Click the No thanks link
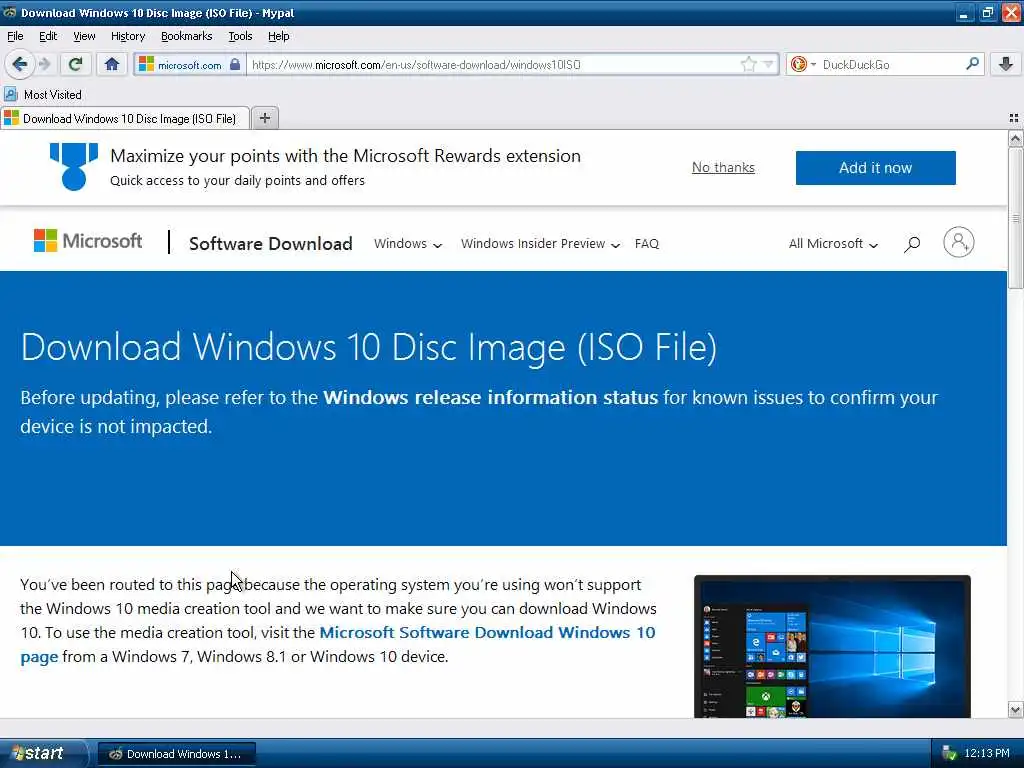 pyautogui.click(x=723, y=168)
